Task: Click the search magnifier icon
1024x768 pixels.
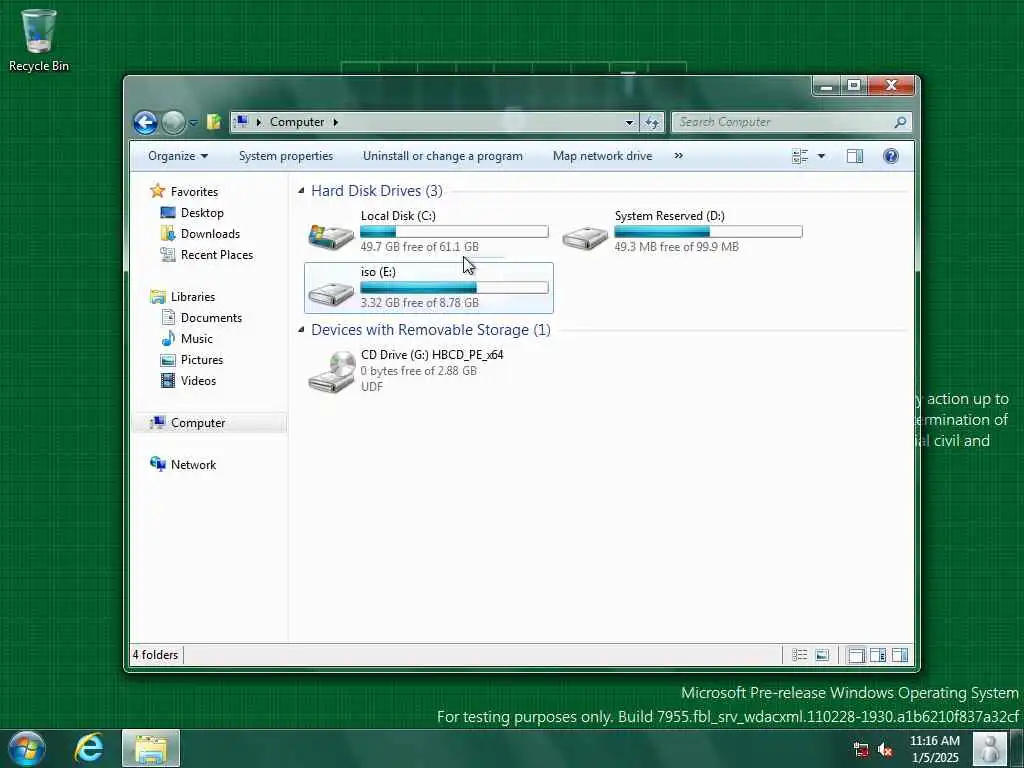Action: pyautogui.click(x=901, y=122)
